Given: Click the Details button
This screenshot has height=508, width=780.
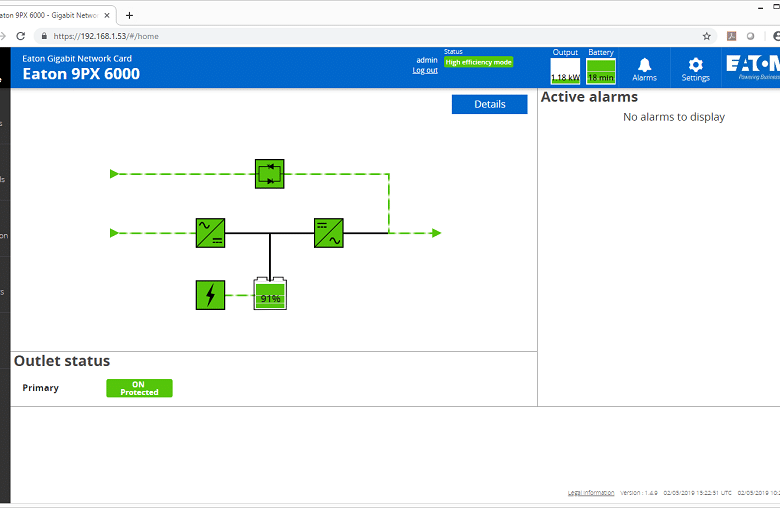Looking at the screenshot, I should pyautogui.click(x=489, y=104).
